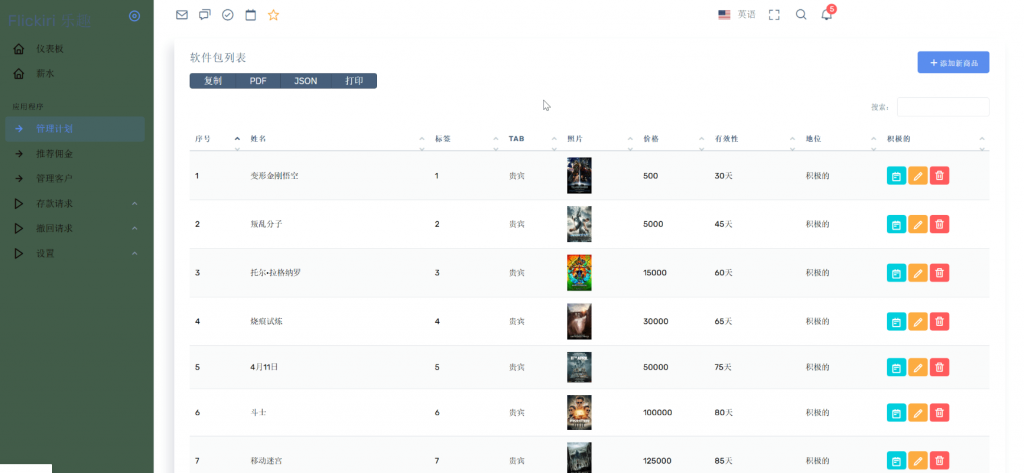Select the price cell 30000
1024x473 pixels.
[x=656, y=321]
